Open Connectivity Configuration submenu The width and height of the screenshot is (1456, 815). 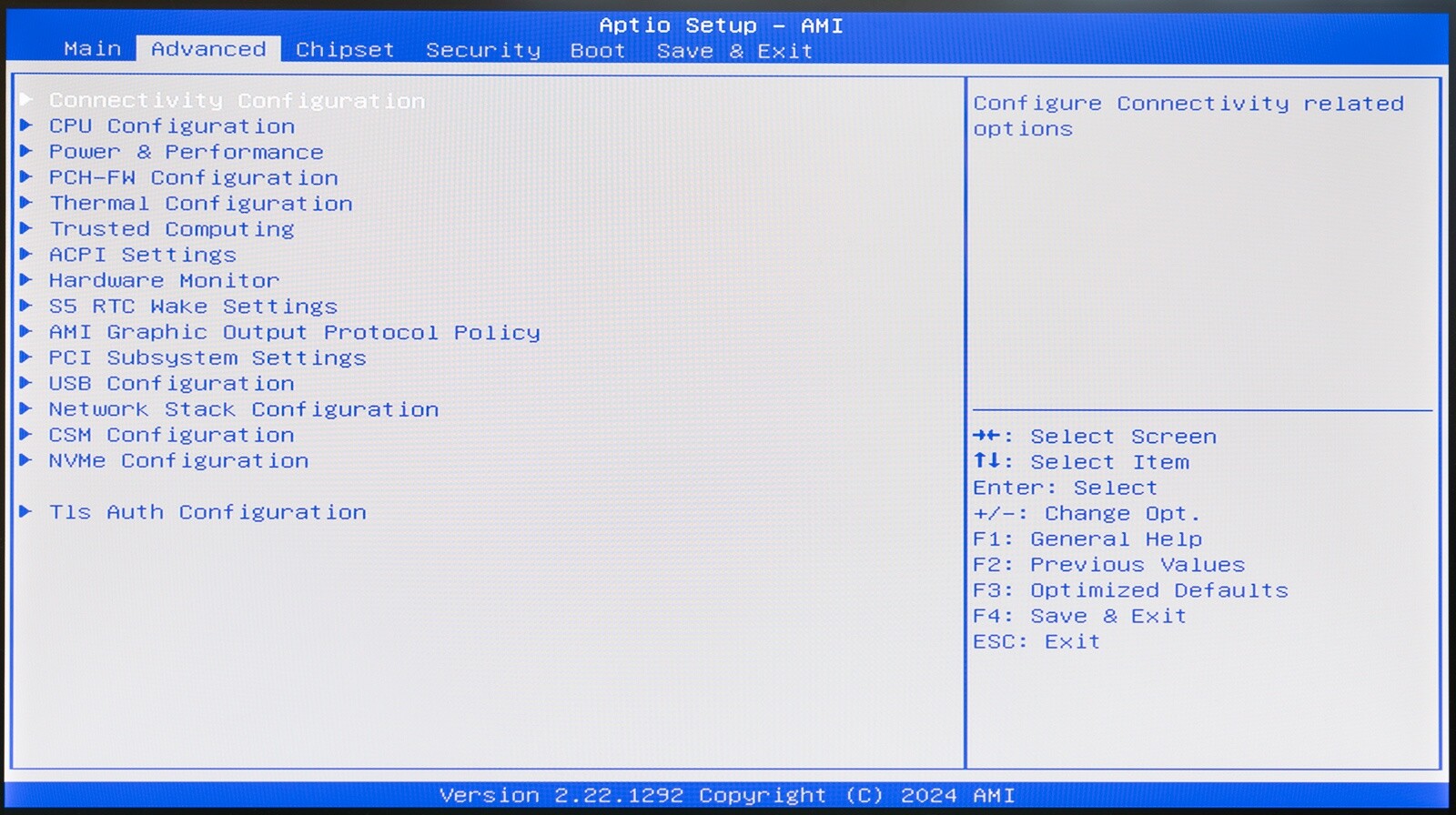coord(238,100)
